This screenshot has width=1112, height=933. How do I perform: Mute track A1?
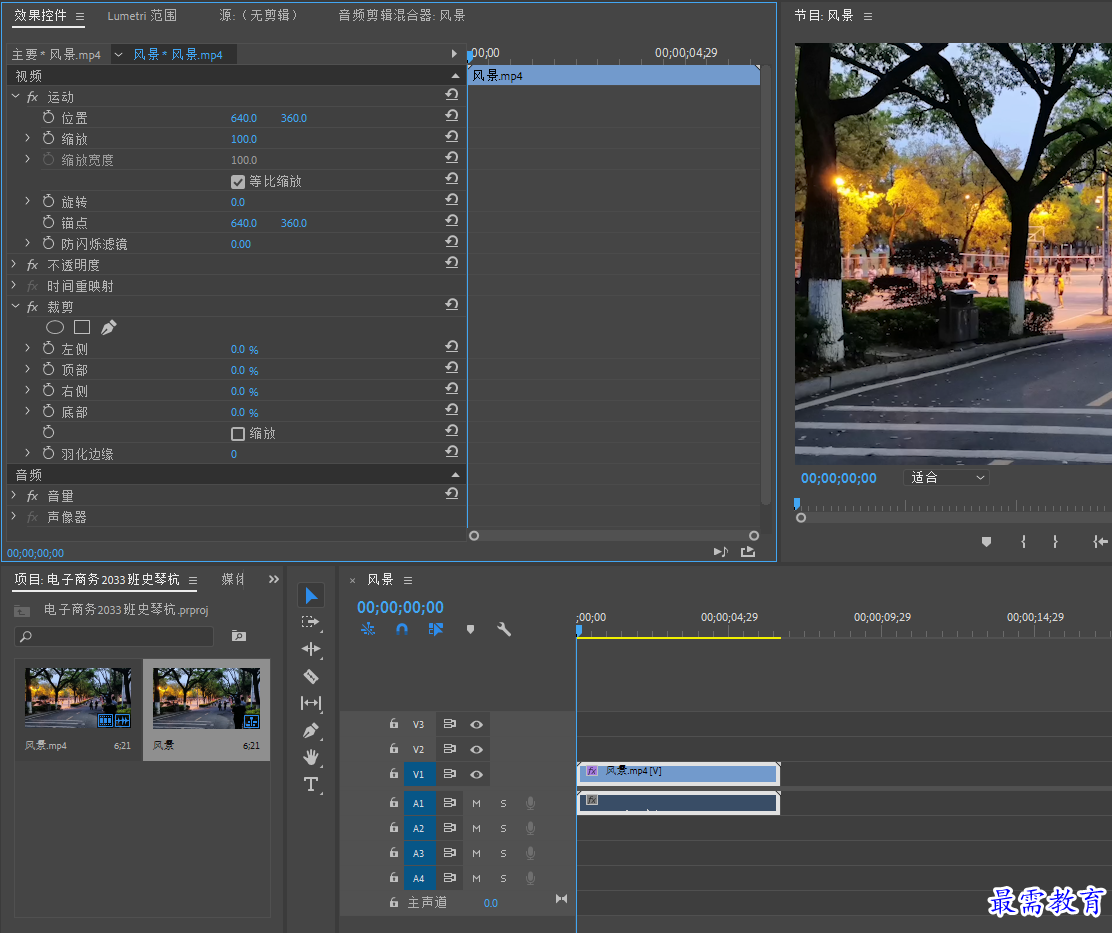[477, 803]
